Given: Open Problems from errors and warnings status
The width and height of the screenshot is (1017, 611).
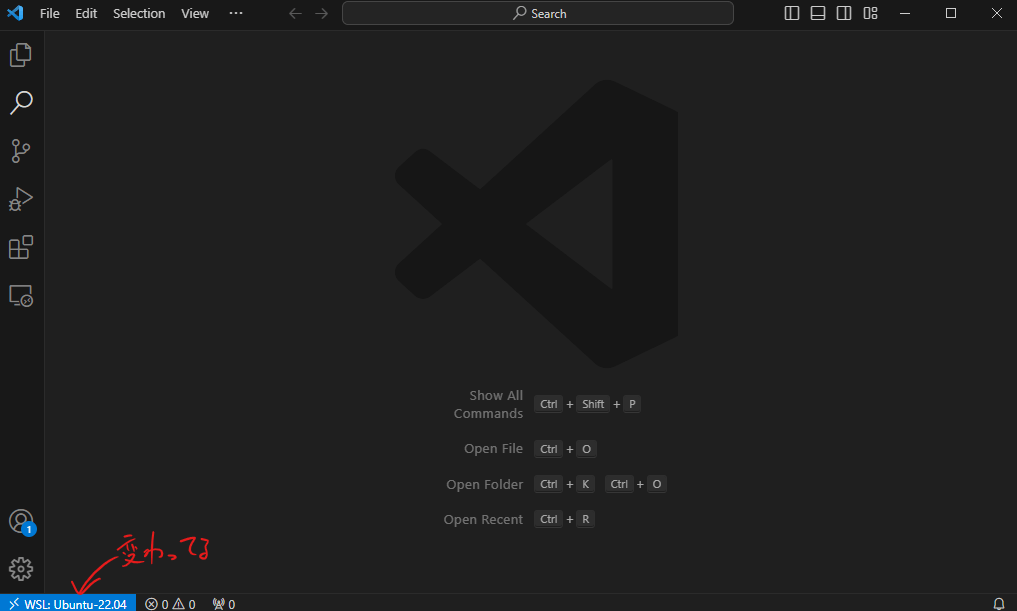Looking at the screenshot, I should tap(170, 604).
